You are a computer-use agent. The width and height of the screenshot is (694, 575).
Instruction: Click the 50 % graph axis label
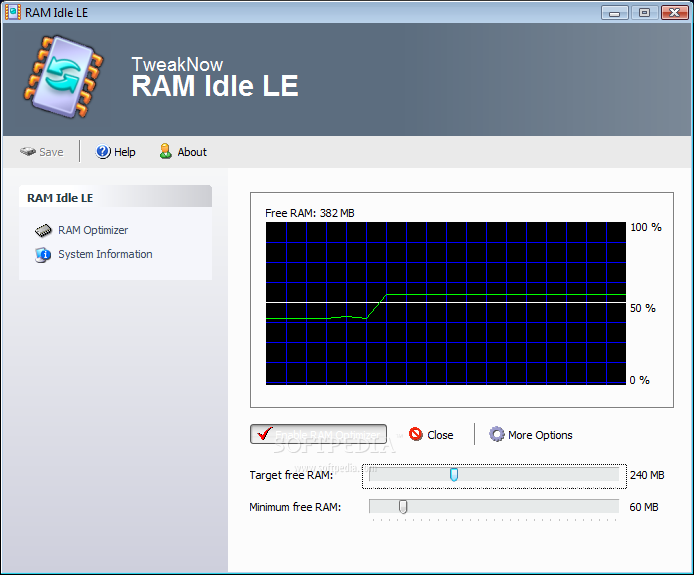[x=643, y=308]
